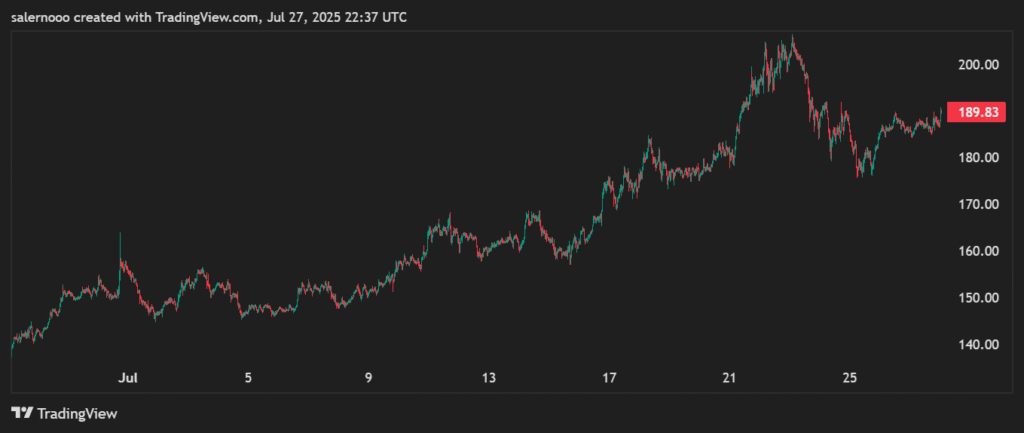Click the '9' date label on the time axis
The width and height of the screenshot is (1024, 433).
368,378
